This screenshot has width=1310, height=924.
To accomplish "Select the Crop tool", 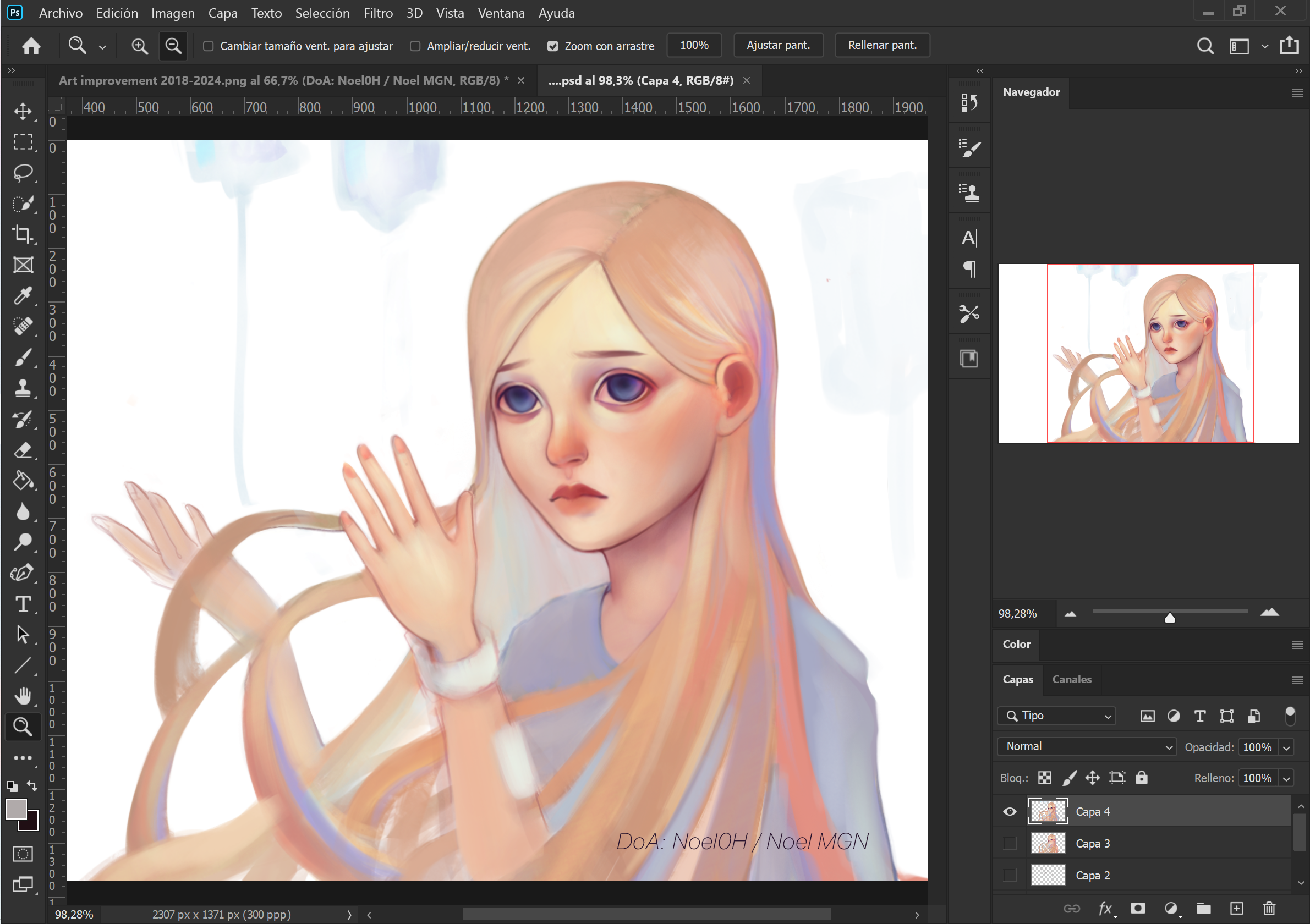I will click(23, 234).
